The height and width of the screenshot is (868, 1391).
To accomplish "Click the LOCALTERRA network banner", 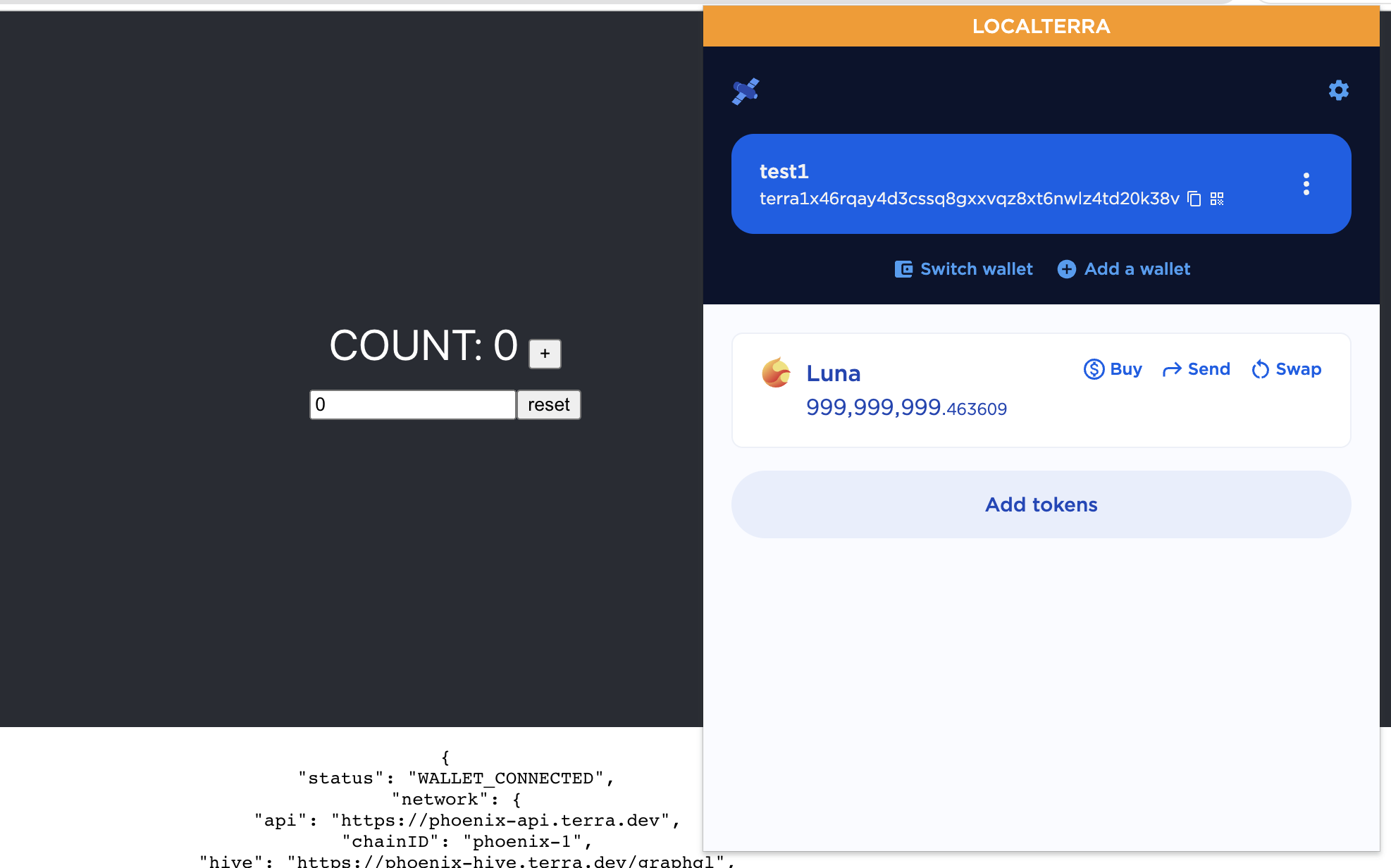I will (1041, 26).
